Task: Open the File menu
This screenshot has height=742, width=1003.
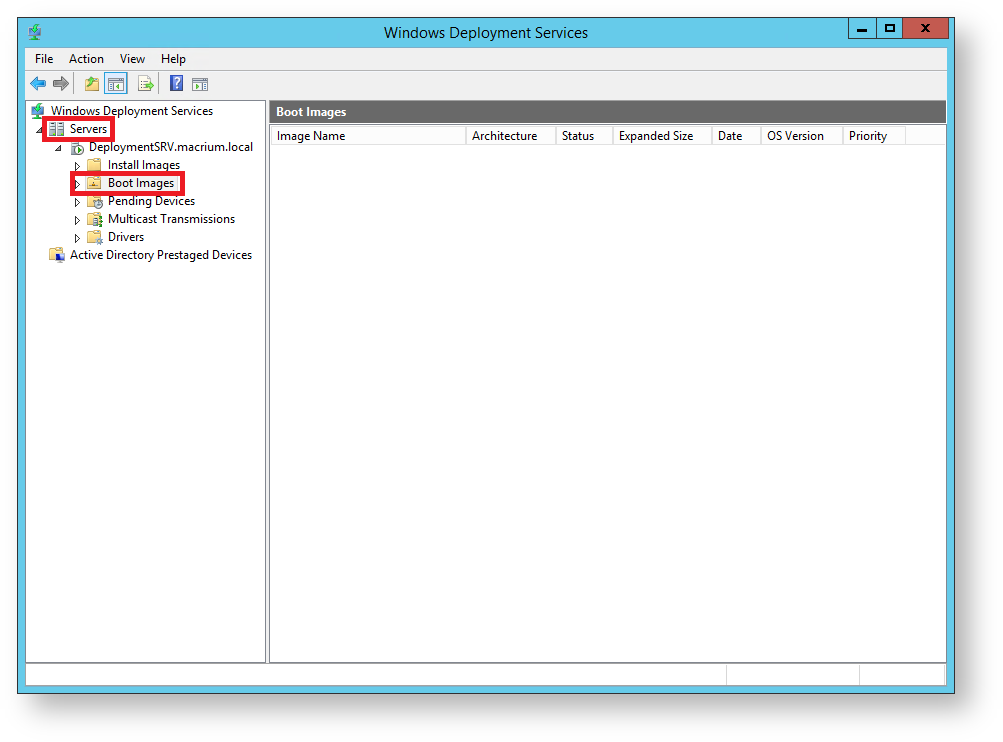Action: [44, 59]
